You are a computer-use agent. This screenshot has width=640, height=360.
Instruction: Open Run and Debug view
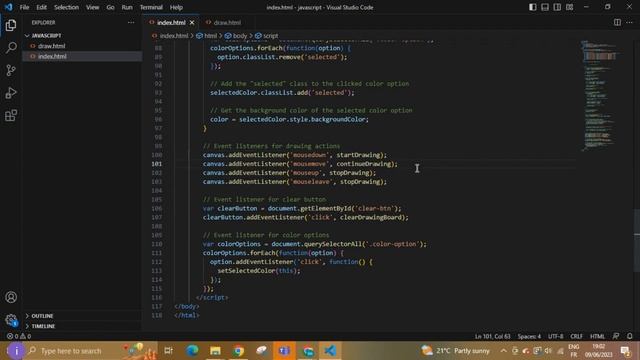click(11, 93)
